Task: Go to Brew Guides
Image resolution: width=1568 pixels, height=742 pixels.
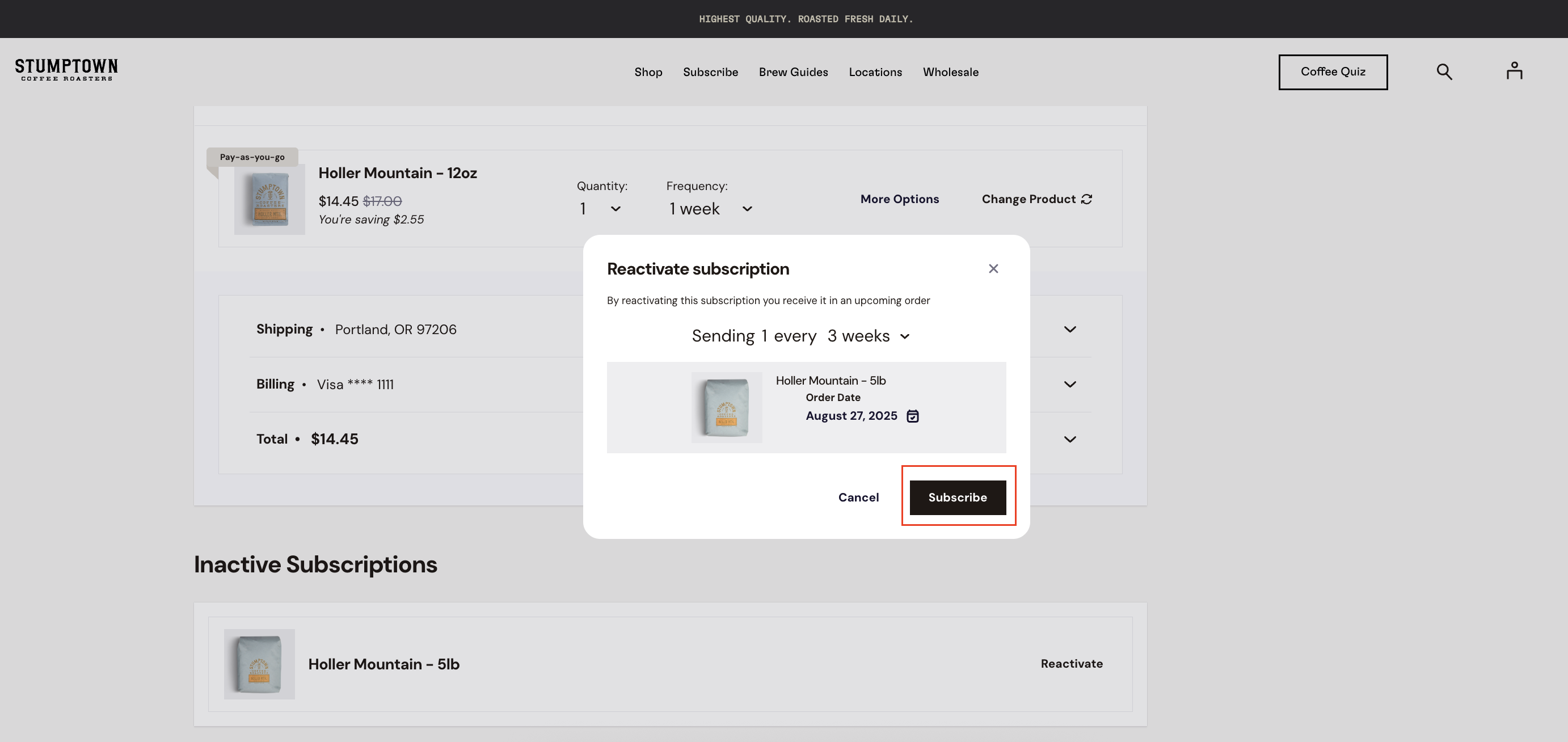Action: coord(793,72)
